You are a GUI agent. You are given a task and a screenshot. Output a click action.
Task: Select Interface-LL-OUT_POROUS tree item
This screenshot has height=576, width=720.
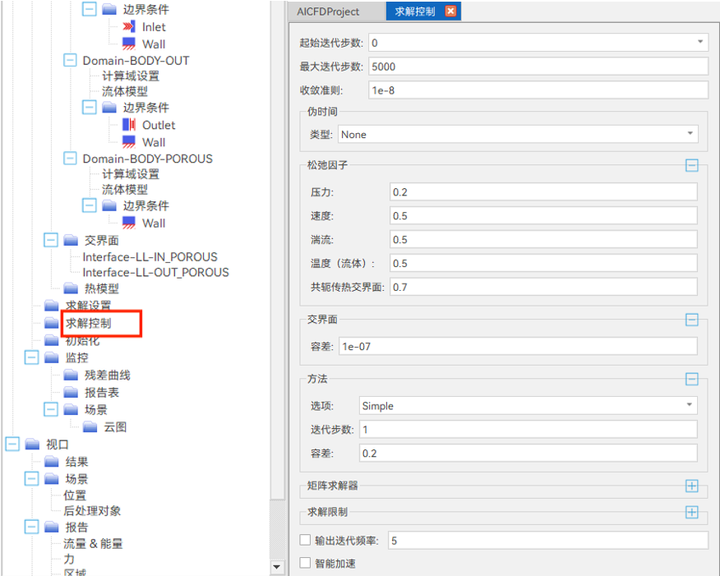point(155,272)
